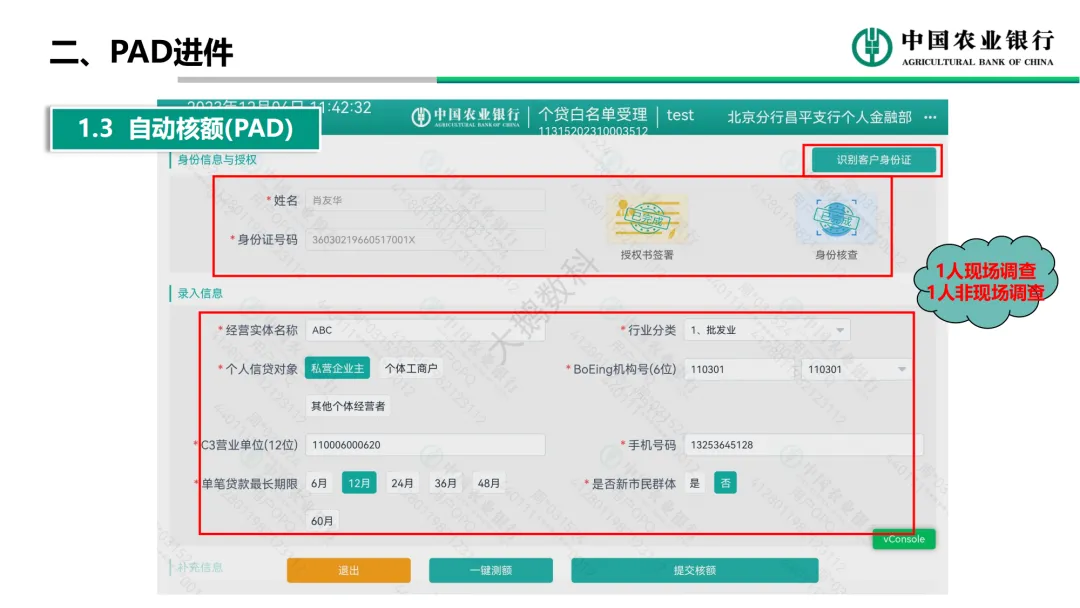Choose 否 for new citizen group
1080x608 pixels.
point(725,483)
